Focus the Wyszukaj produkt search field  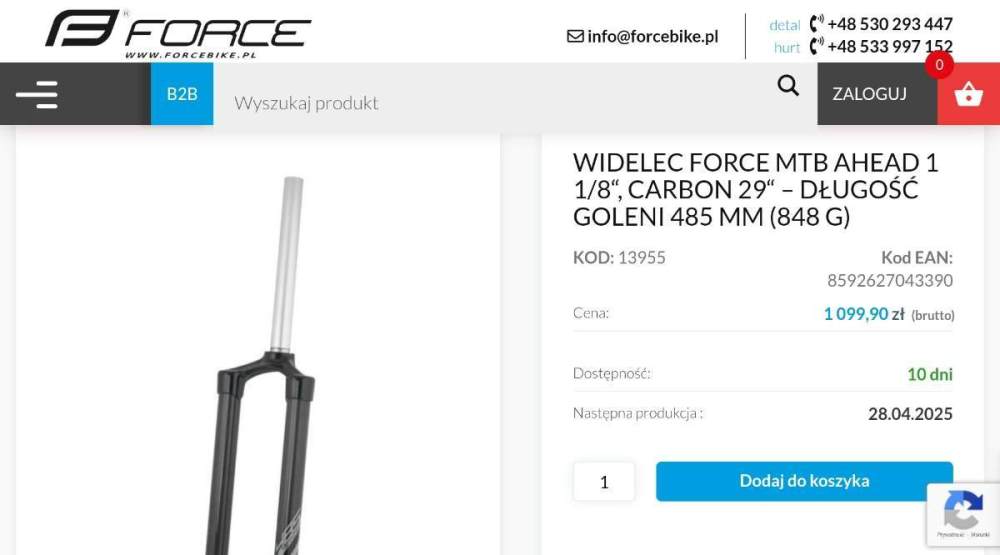[491, 102]
